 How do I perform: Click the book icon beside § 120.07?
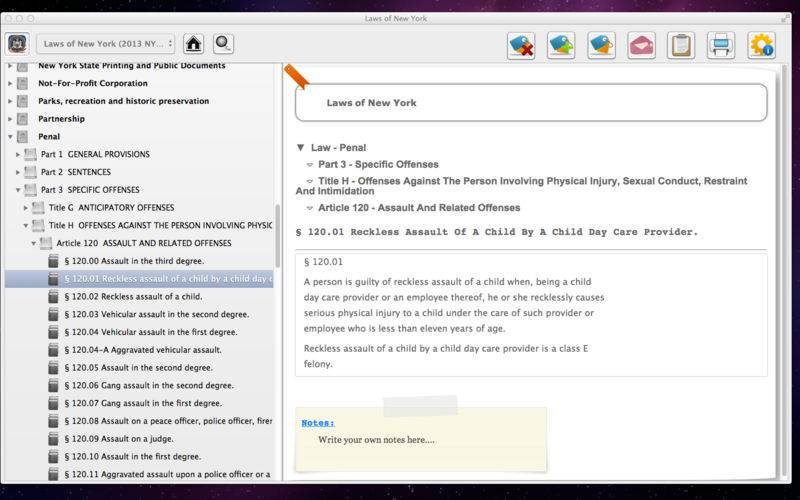[x=54, y=404]
